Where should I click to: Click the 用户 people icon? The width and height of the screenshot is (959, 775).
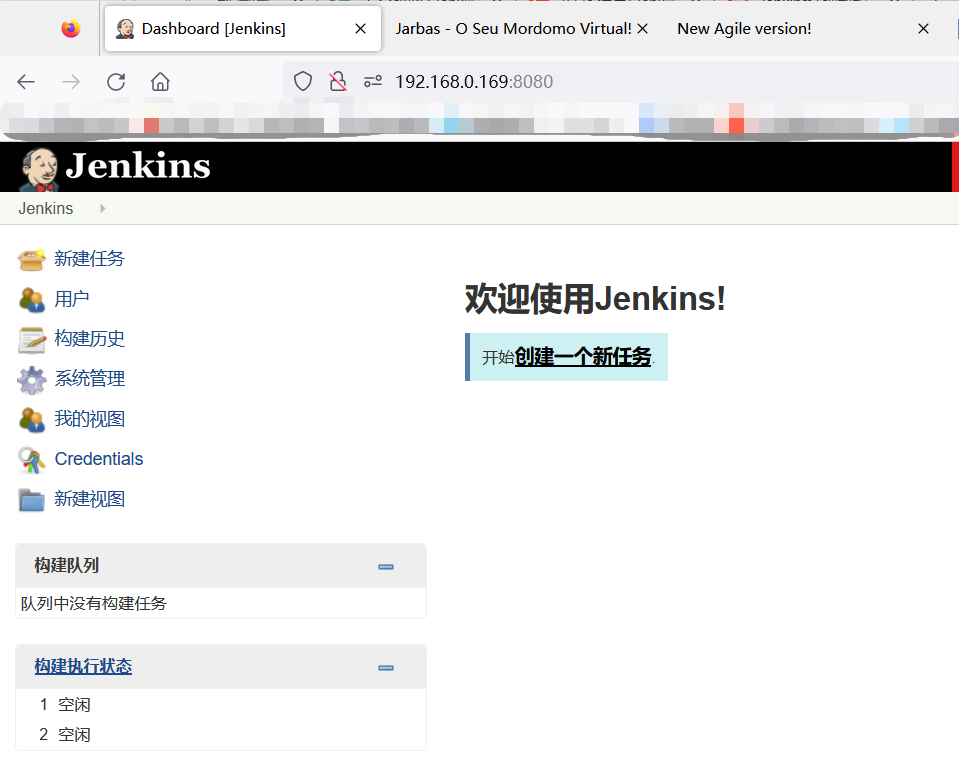(x=31, y=299)
